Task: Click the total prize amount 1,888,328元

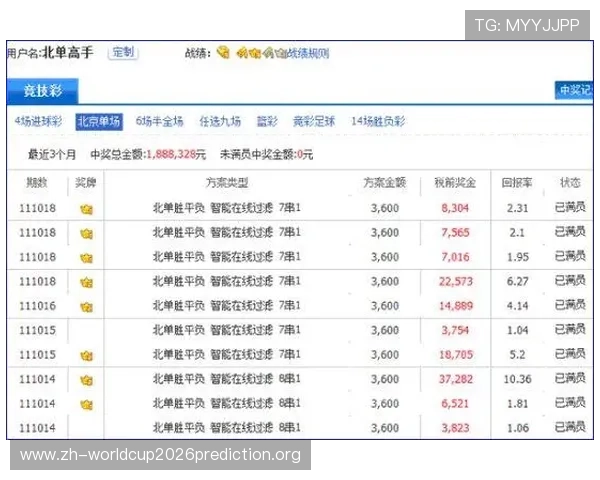Action: point(176,154)
